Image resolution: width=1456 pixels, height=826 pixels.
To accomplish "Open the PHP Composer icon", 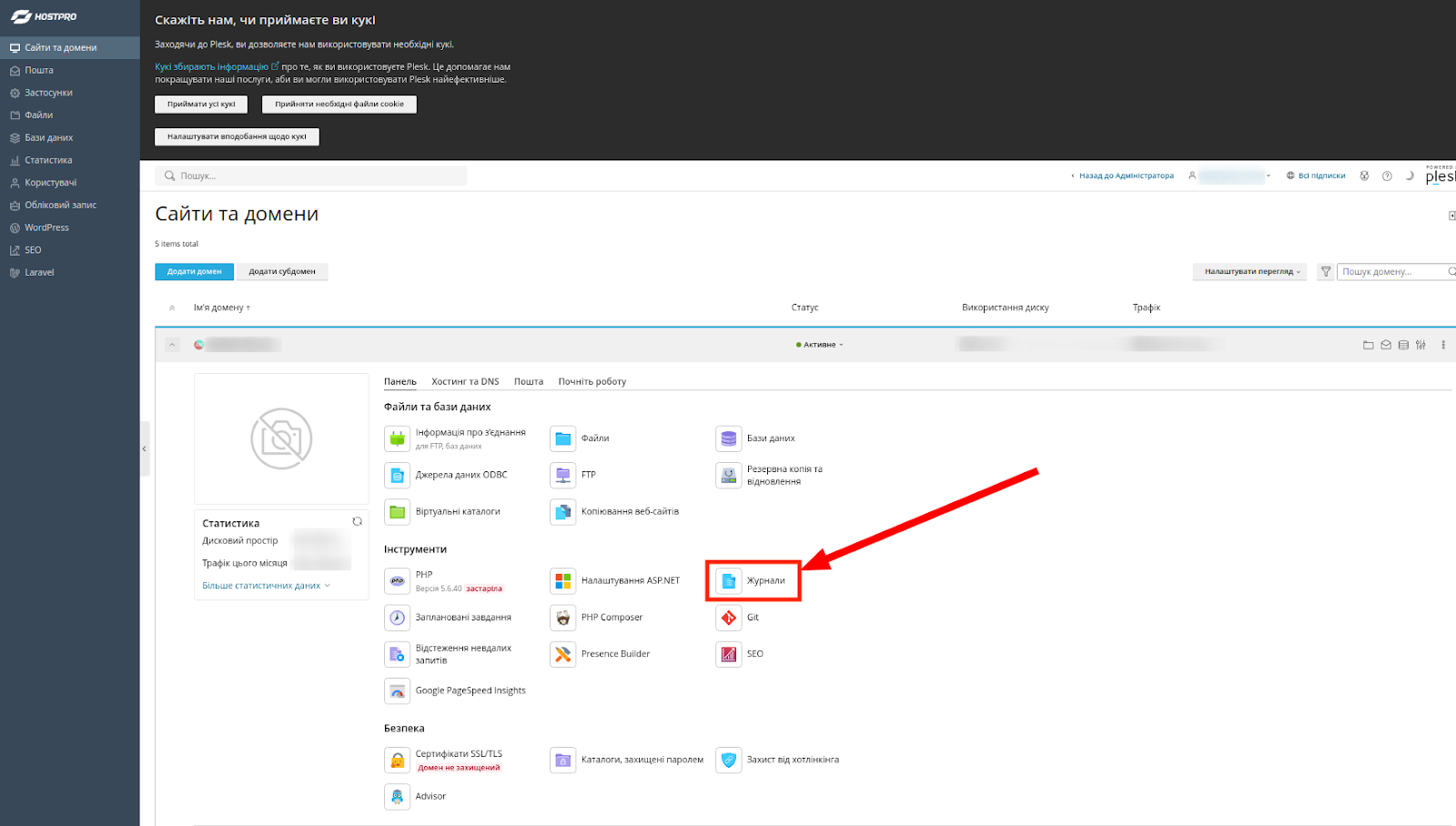I will (563, 618).
